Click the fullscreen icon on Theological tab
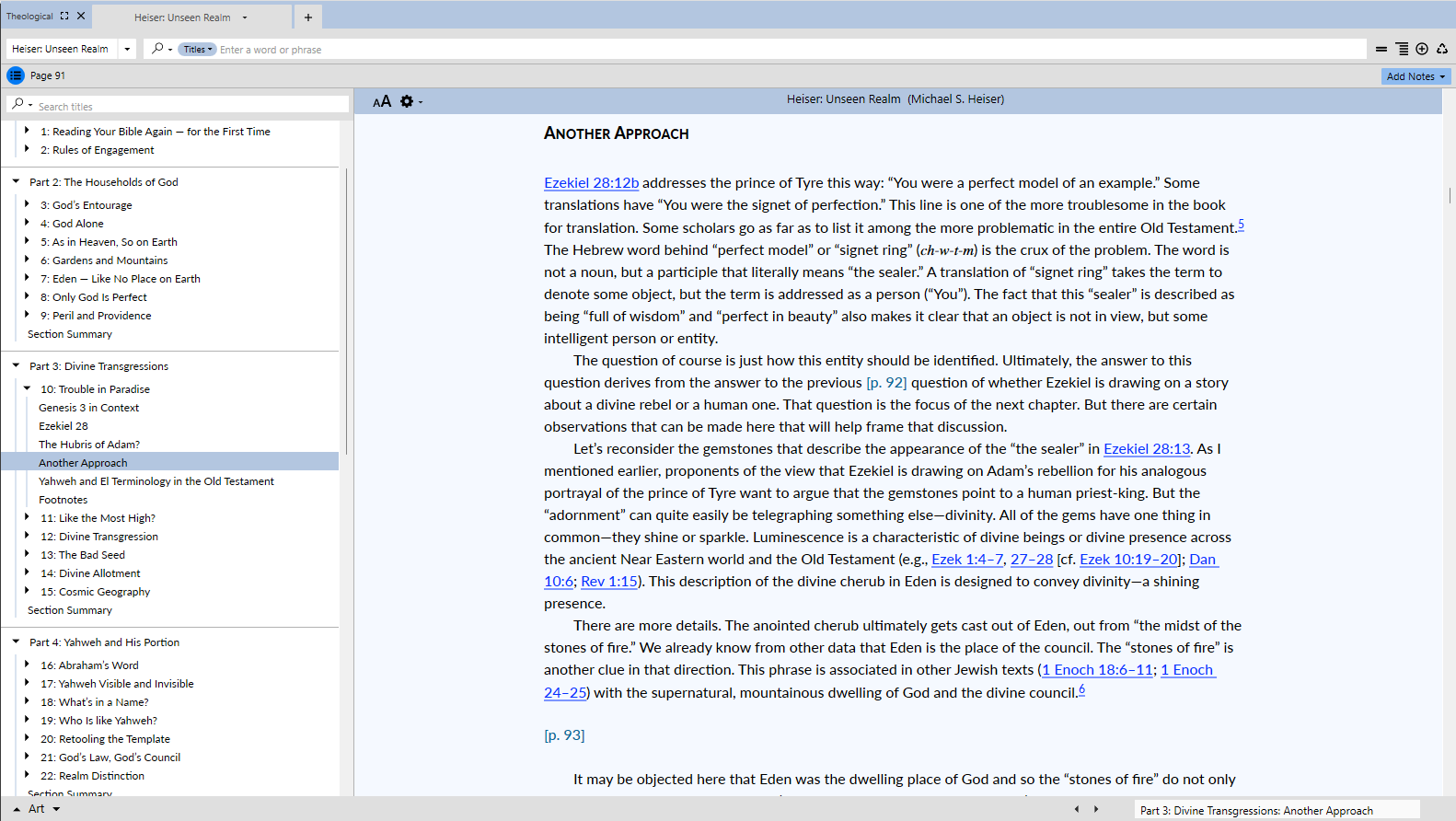Image resolution: width=1456 pixels, height=821 pixels. tap(64, 16)
